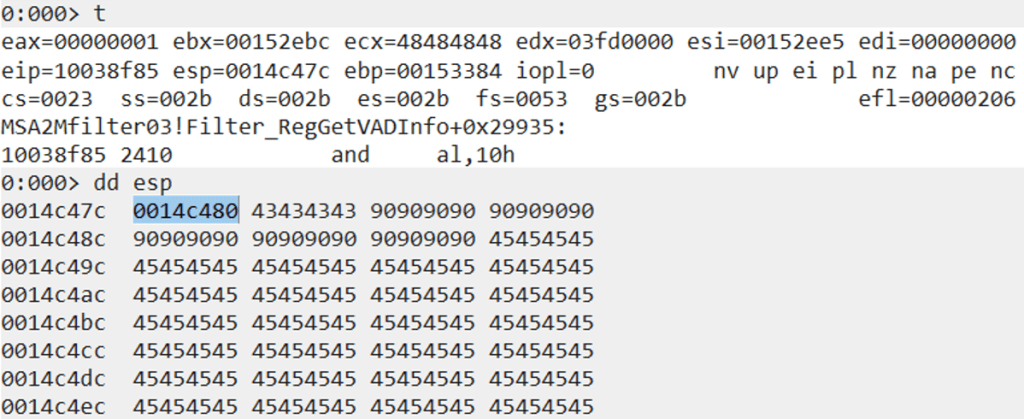Click the 'and' instruction mnemonic
The height and width of the screenshot is (419, 1024).
tap(351, 156)
